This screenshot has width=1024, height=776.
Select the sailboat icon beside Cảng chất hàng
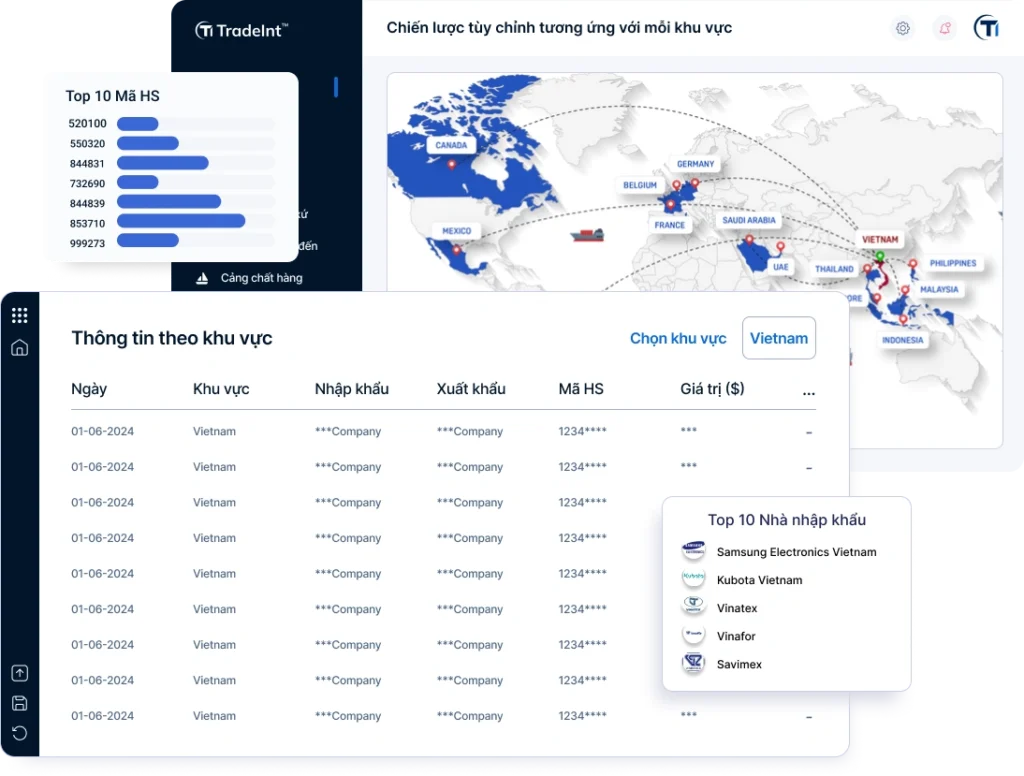[202, 278]
